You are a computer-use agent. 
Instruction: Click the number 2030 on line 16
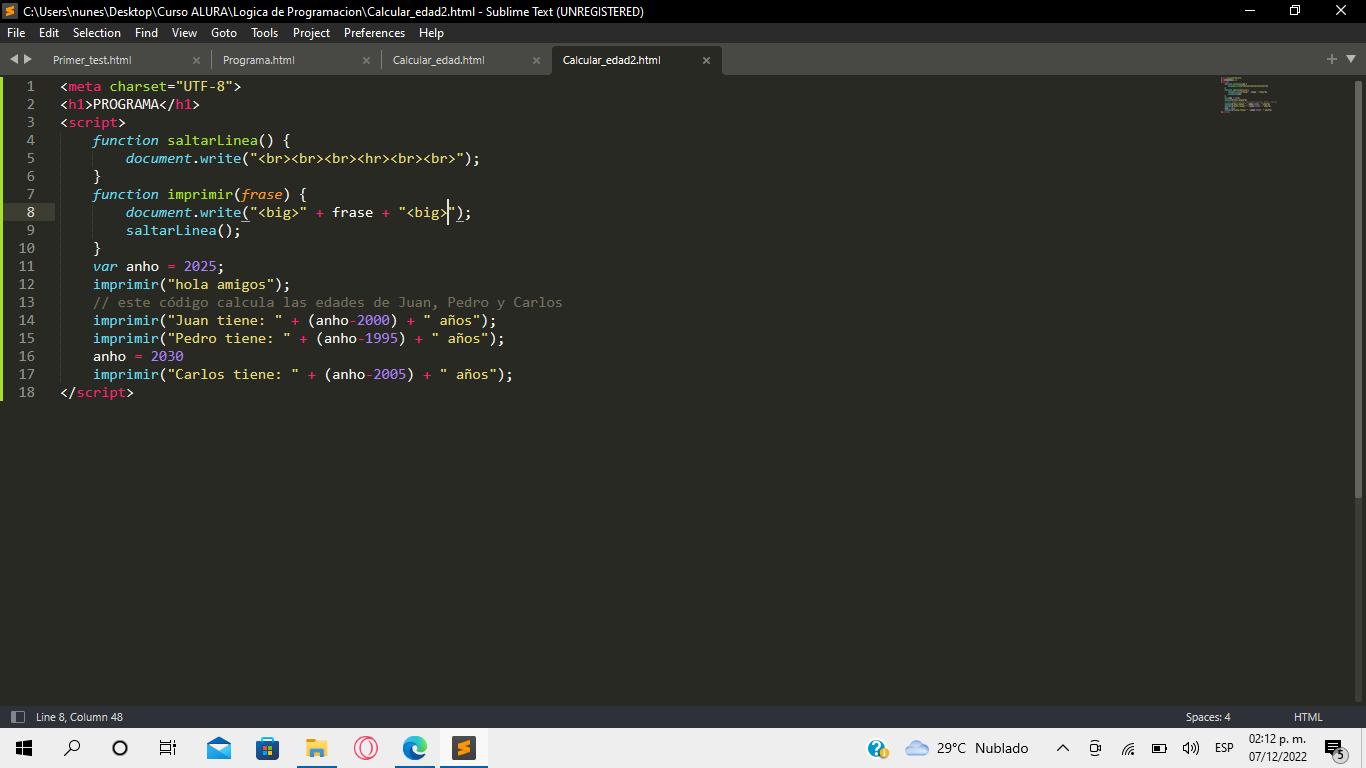tap(167, 356)
